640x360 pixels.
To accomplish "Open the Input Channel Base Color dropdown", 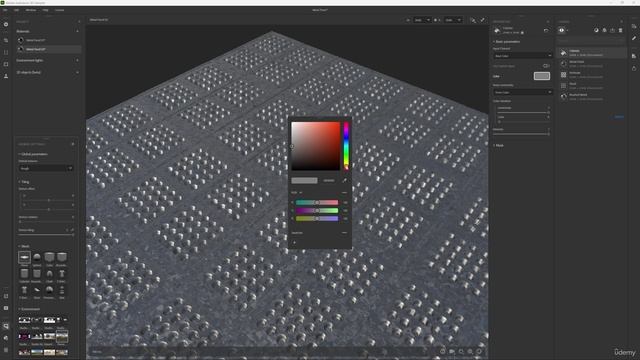I will [522, 56].
